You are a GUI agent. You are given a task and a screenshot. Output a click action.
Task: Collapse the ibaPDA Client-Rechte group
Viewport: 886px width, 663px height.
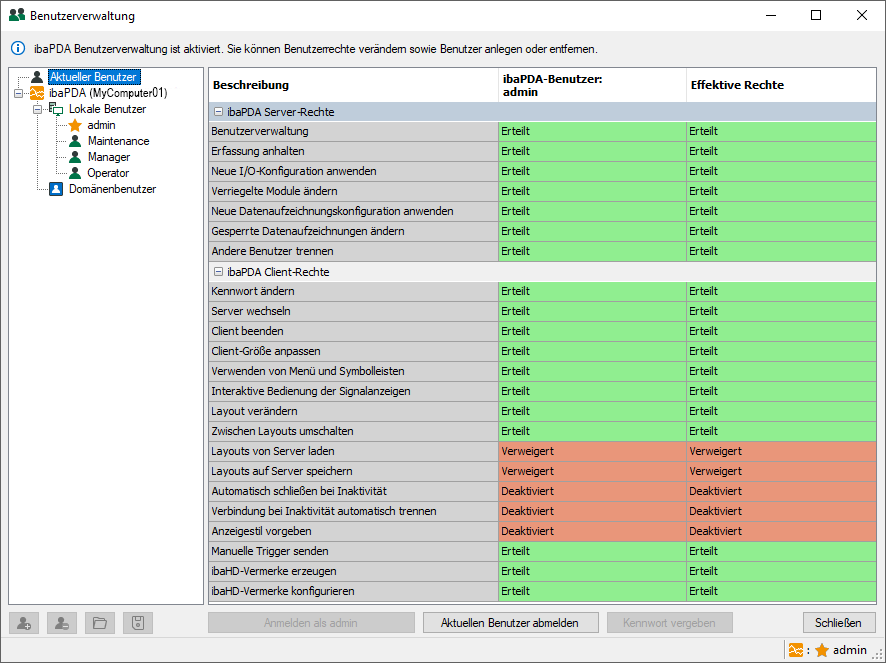click(218, 272)
